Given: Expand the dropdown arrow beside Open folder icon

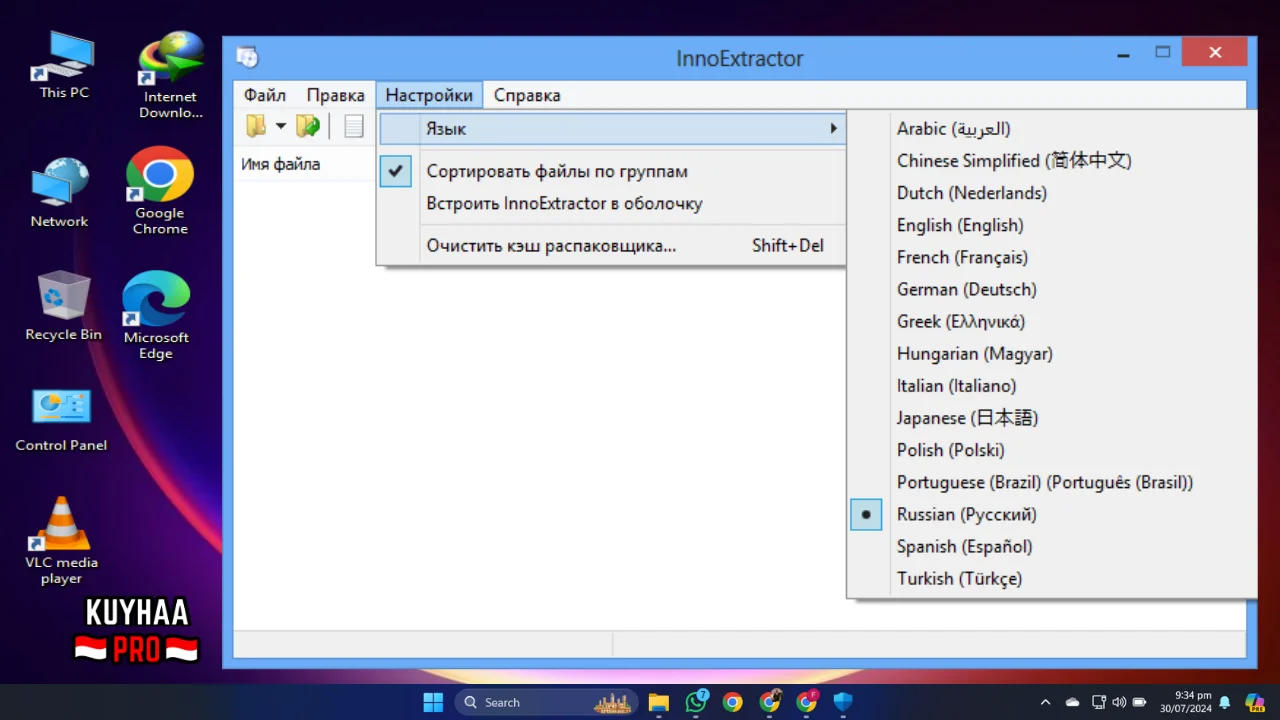Looking at the screenshot, I should (x=281, y=126).
